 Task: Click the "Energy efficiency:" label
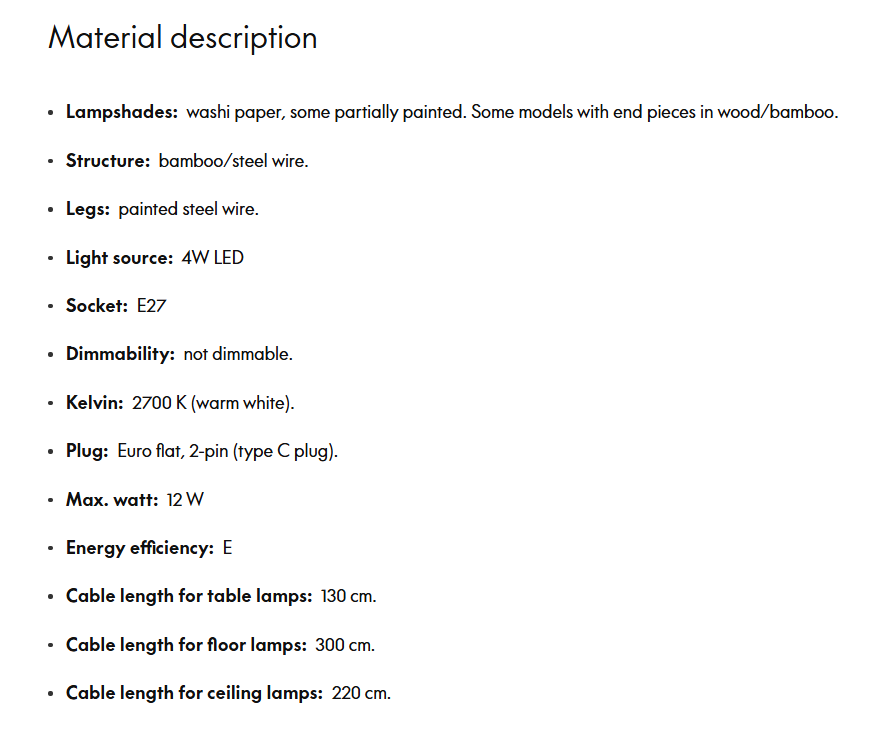click(140, 548)
